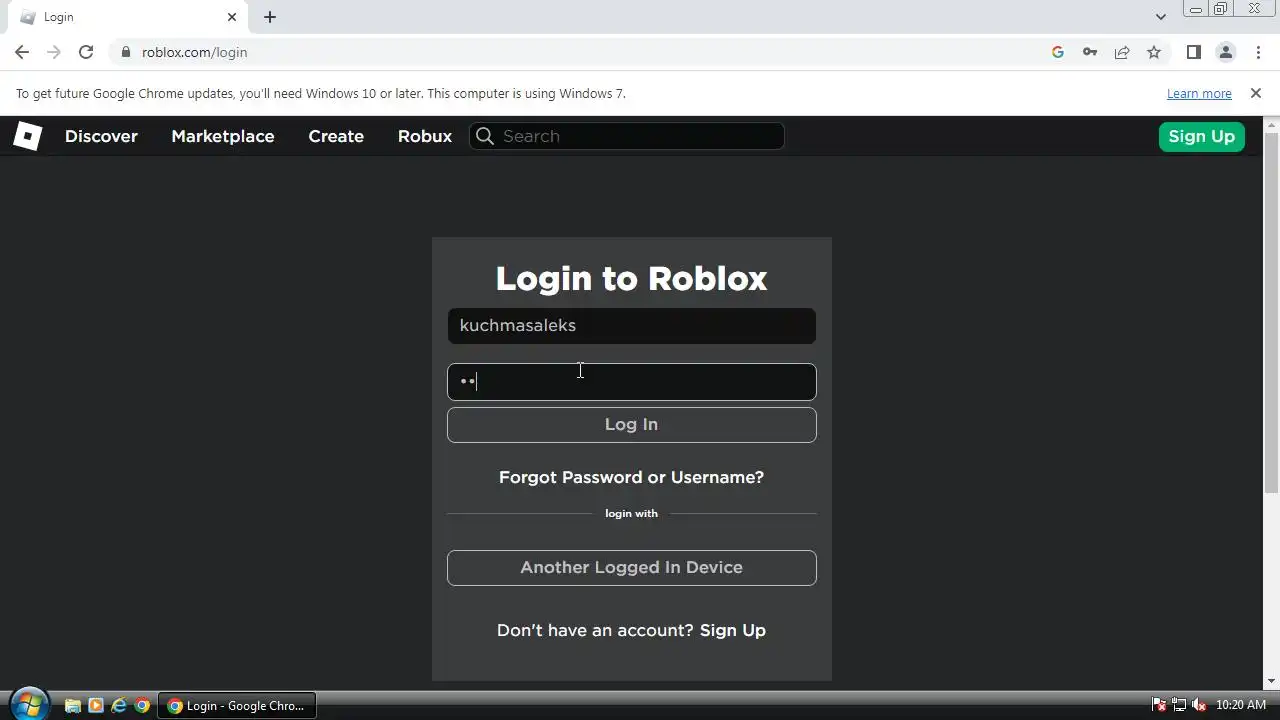Screen dimensions: 1280x720
Task: Open the Learn more link
Action: point(1199,93)
